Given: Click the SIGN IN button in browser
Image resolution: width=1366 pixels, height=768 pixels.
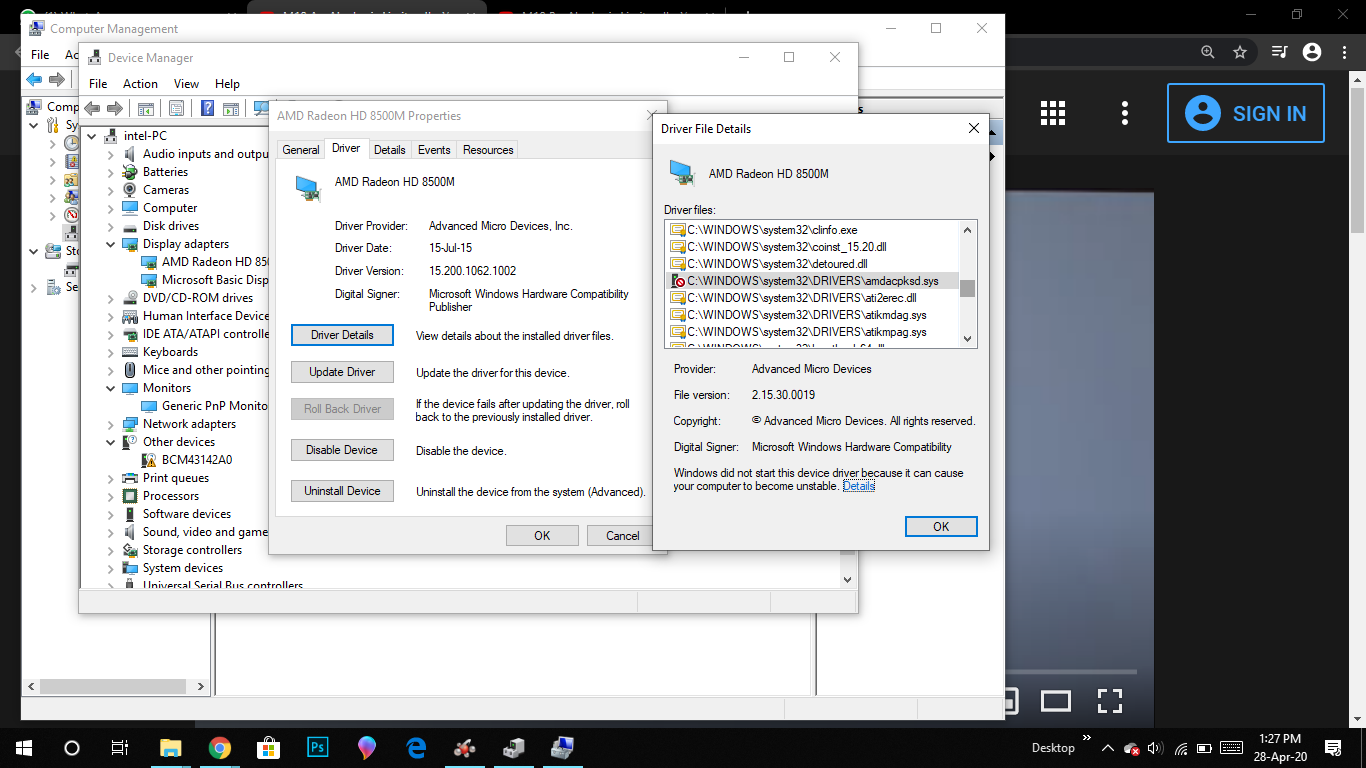Looking at the screenshot, I should click(1245, 113).
